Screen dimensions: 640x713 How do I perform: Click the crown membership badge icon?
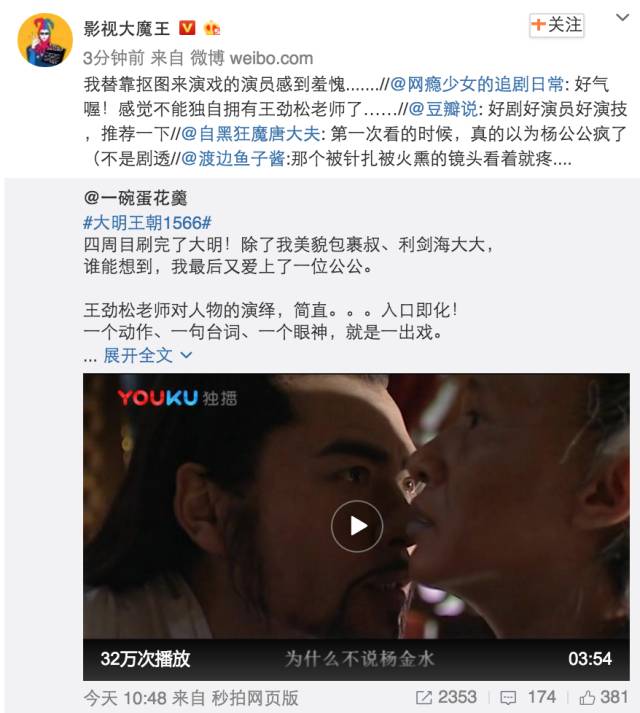point(212,28)
